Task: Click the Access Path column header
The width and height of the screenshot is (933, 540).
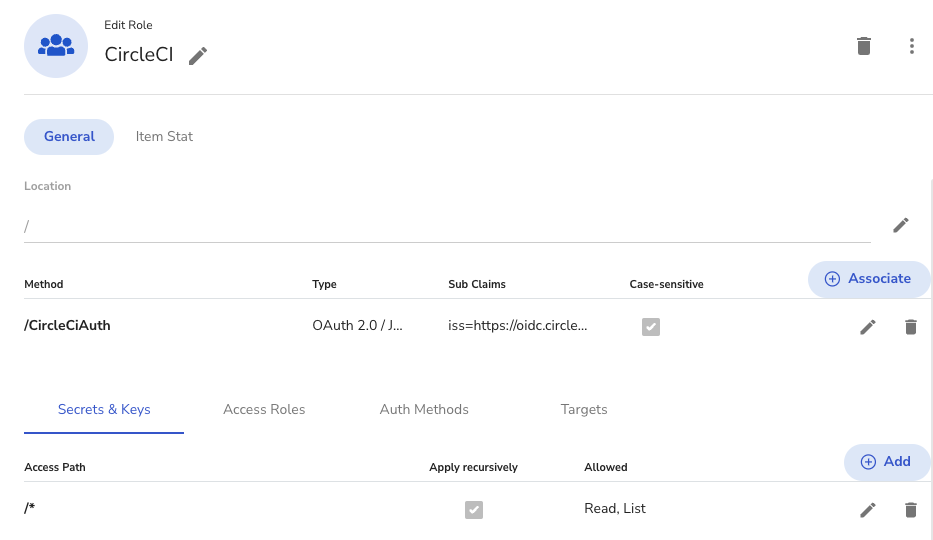Action: 55,467
